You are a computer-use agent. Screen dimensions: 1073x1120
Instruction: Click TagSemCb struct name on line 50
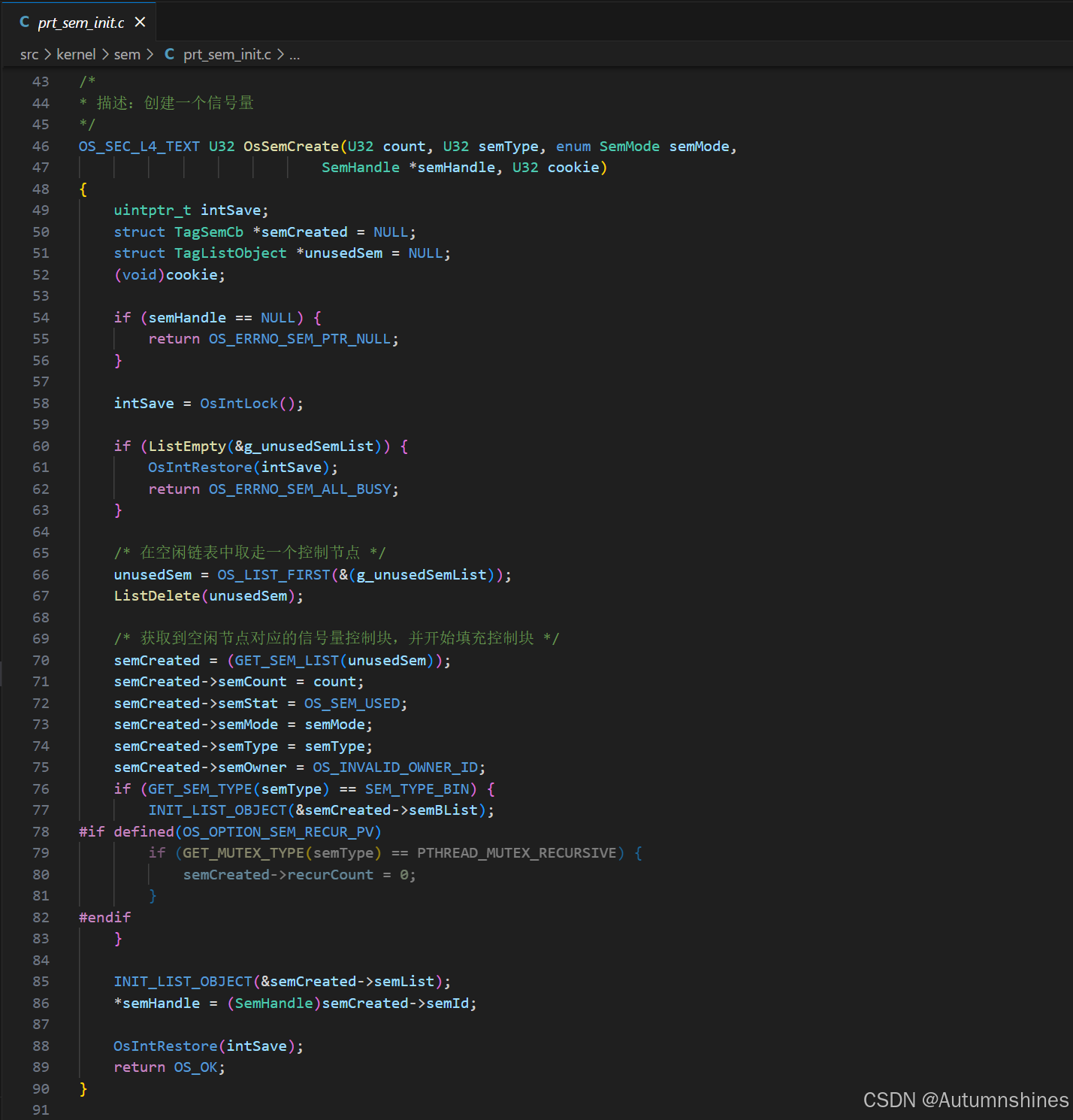click(x=209, y=232)
